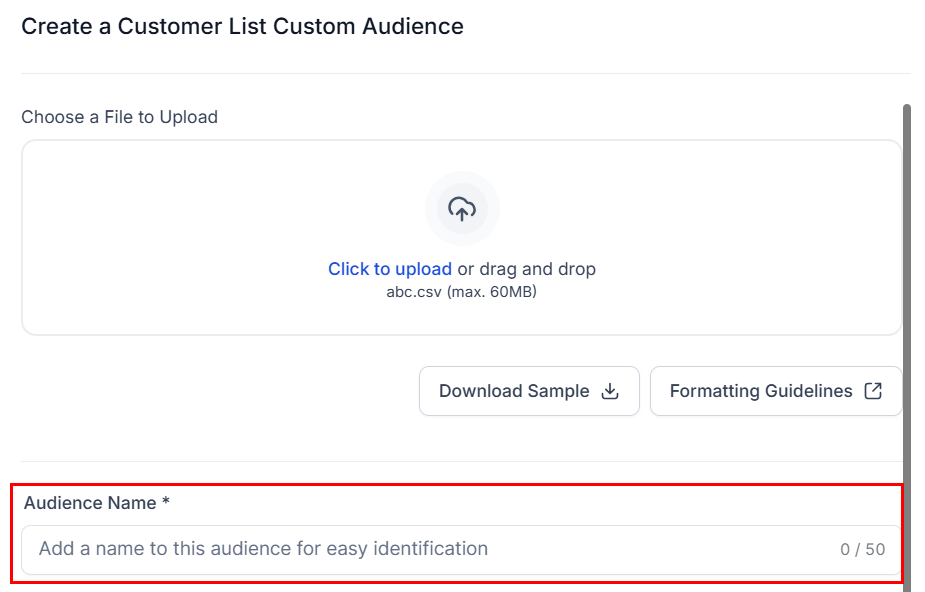Click the 'Click to upload' link
The image size is (925, 592).
point(390,269)
